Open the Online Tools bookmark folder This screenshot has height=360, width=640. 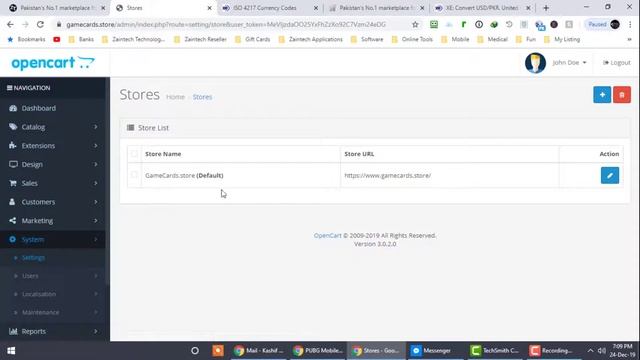coord(412,40)
